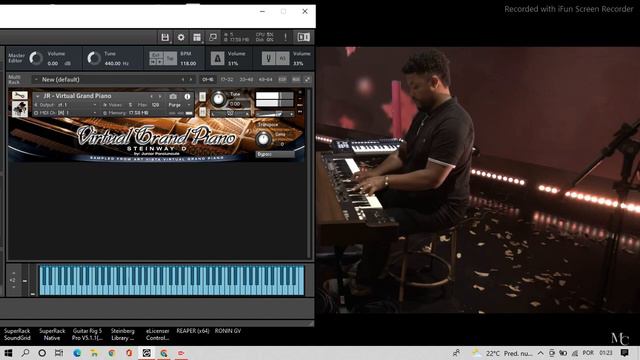640x360 pixels.
Task: Click the JR - Virtual Grand Piano name
Action: (77, 96)
